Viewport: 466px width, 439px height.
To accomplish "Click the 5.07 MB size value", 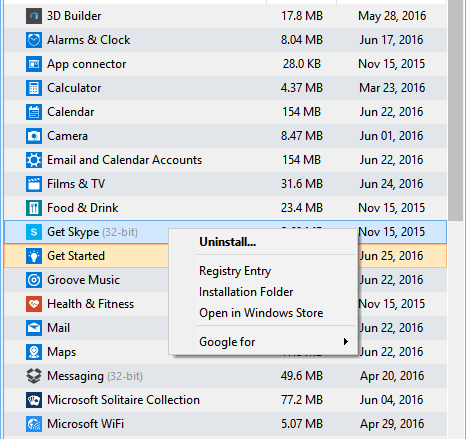I will pos(302,424).
